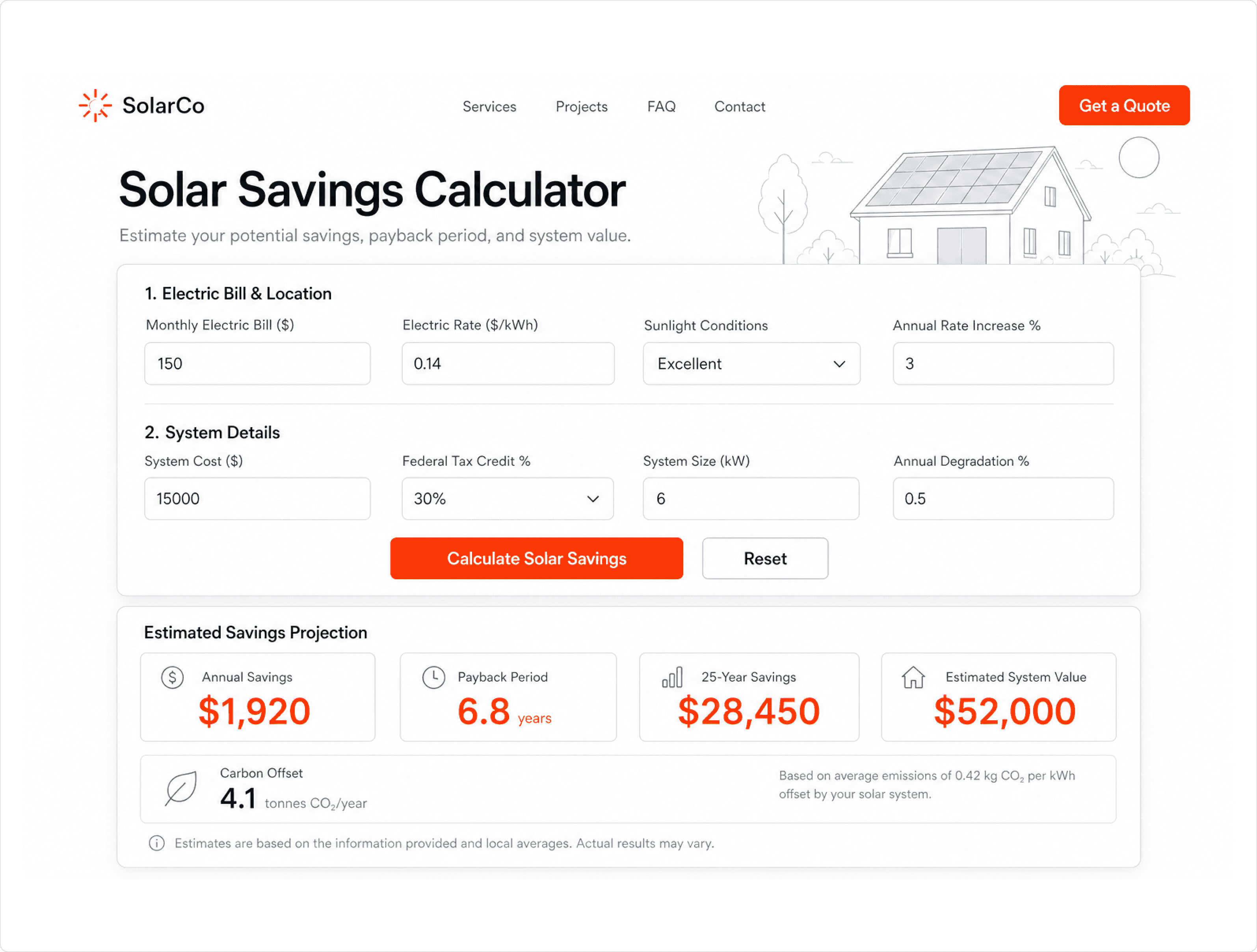Image resolution: width=1257 pixels, height=952 pixels.
Task: Navigate to the Contact page
Action: pos(739,106)
